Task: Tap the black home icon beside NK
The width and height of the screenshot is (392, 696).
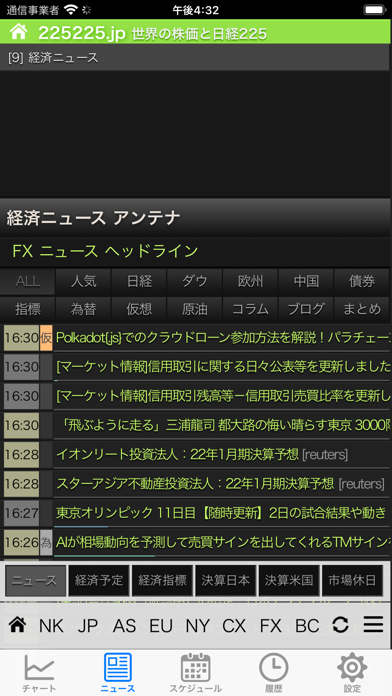Action: pos(17,625)
